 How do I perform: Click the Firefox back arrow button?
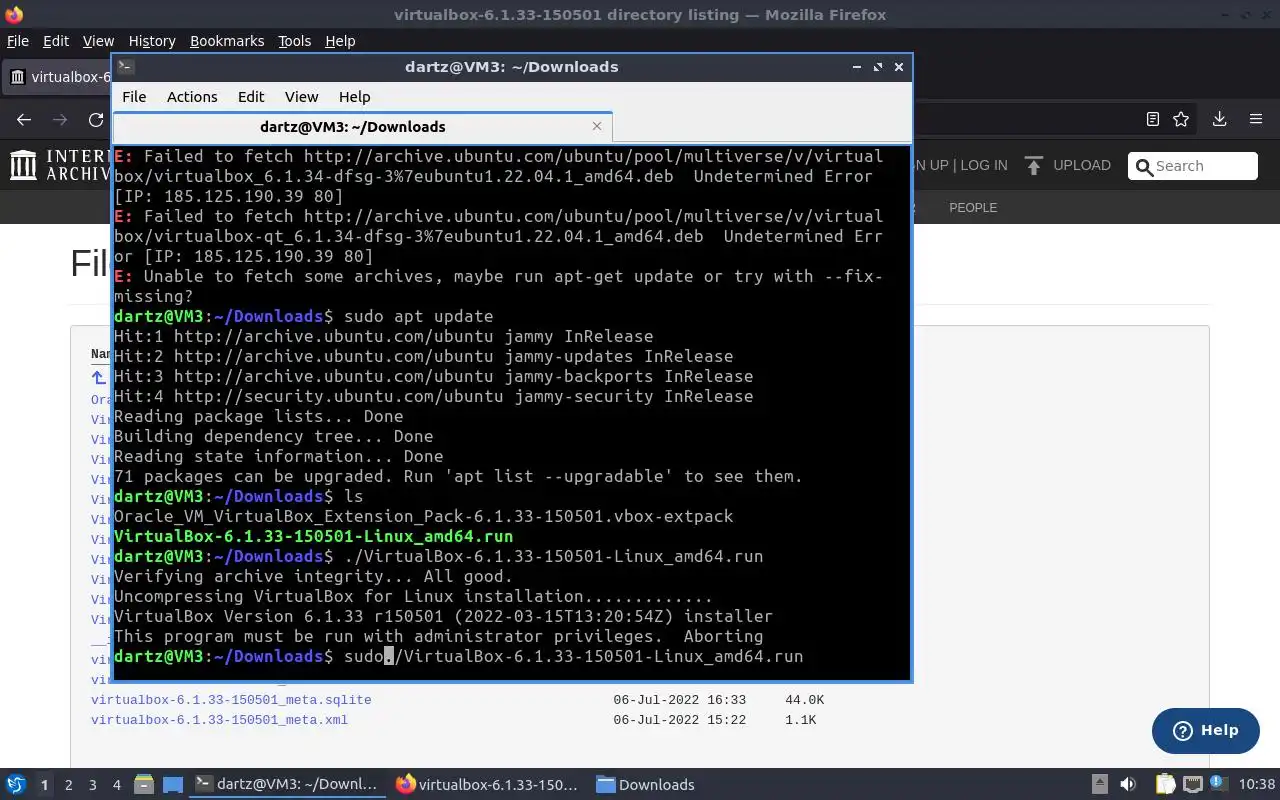coord(24,119)
